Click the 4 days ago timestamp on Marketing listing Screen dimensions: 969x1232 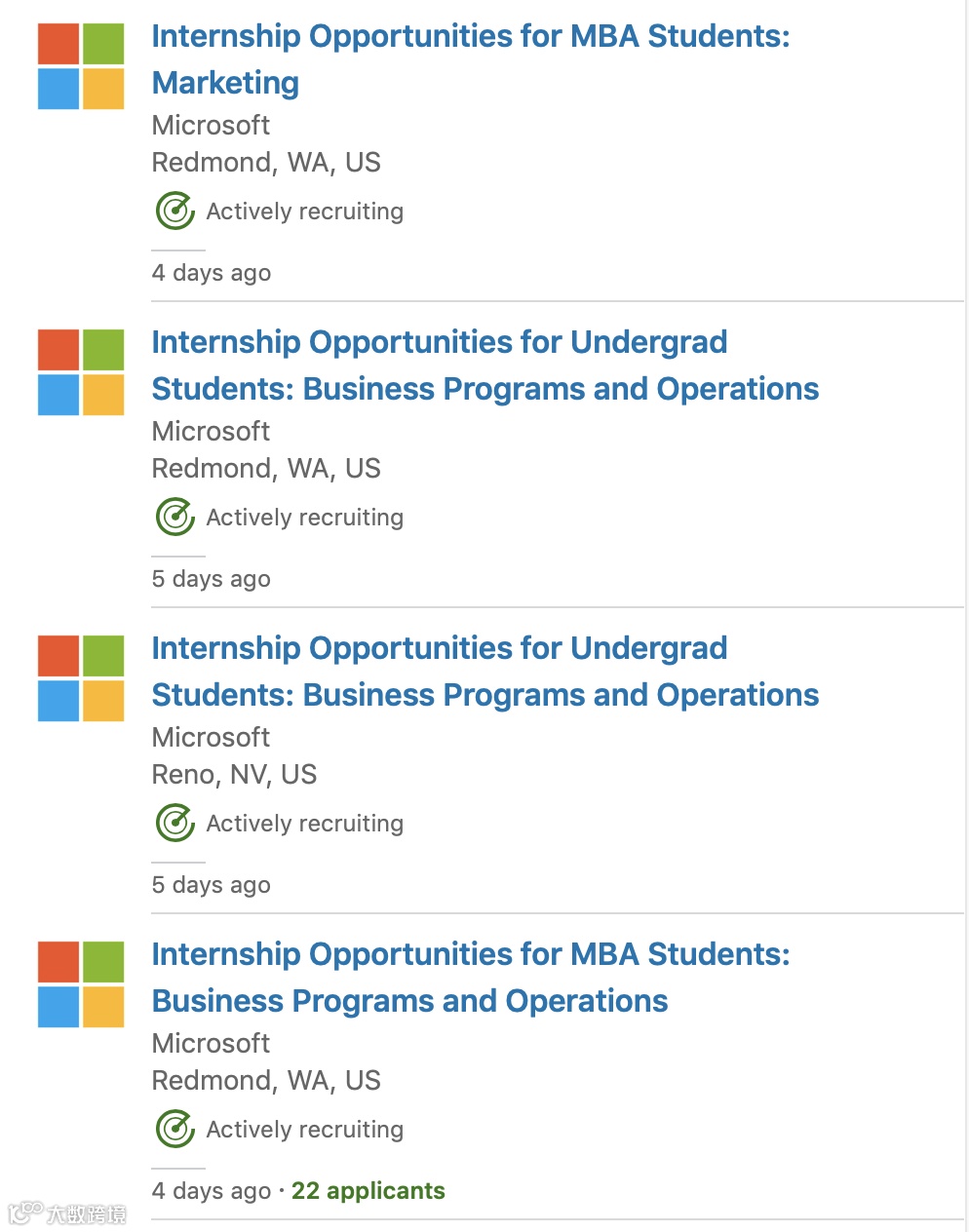(x=212, y=273)
